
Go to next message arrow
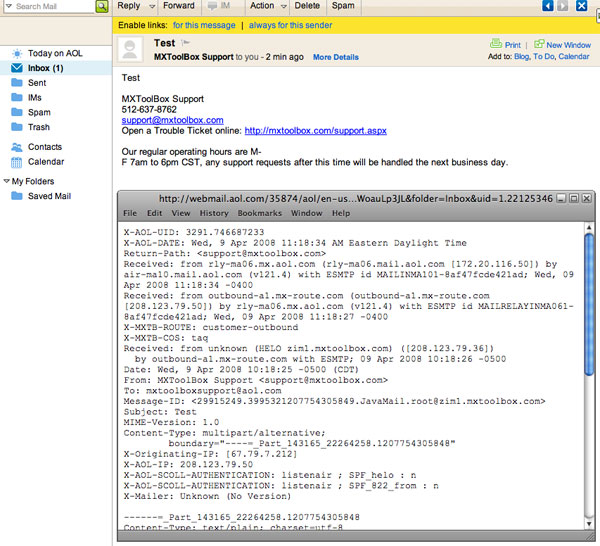[564, 6]
